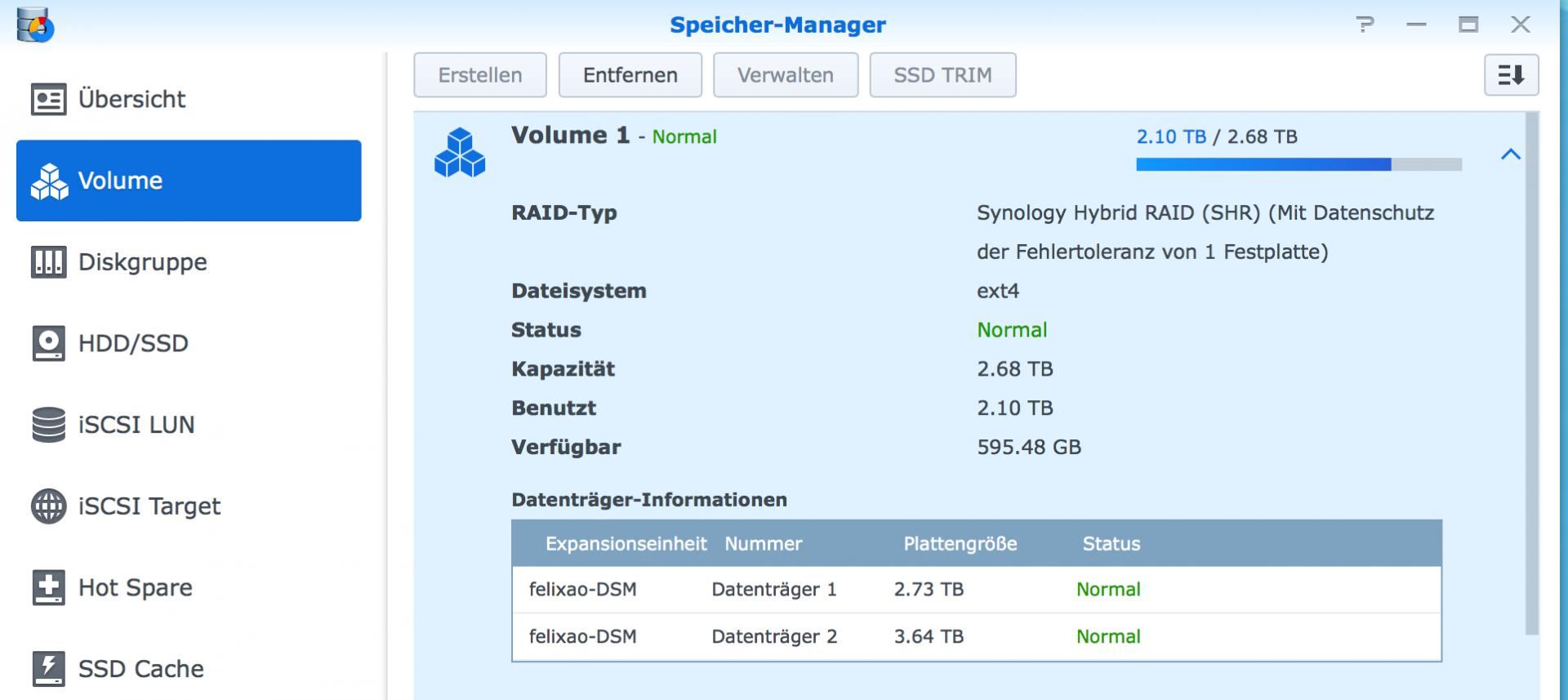Click the Hot Spare plus icon

(48, 587)
